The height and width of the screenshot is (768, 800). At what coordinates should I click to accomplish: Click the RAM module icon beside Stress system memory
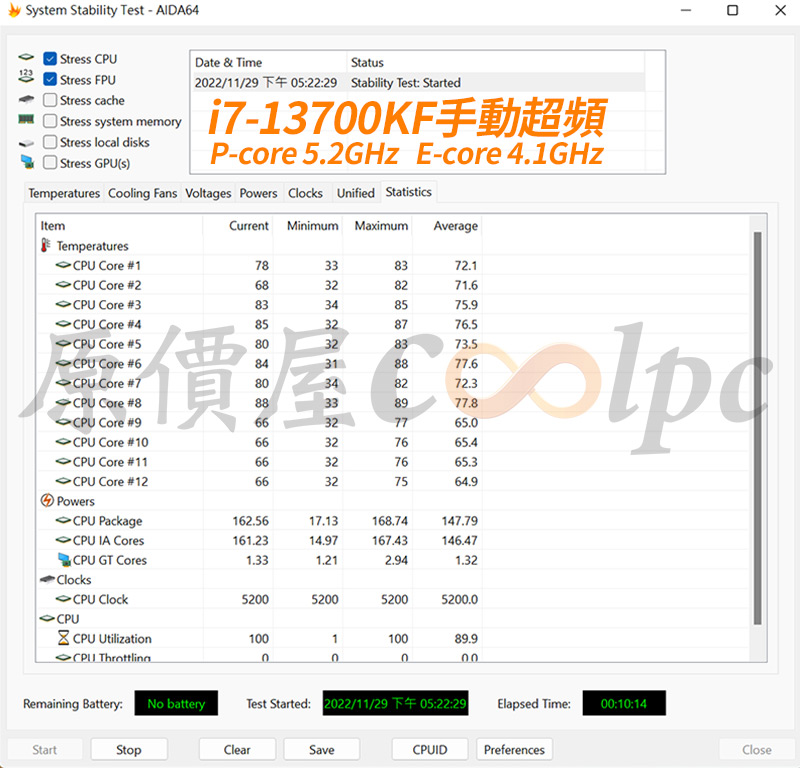pyautogui.click(x=26, y=119)
